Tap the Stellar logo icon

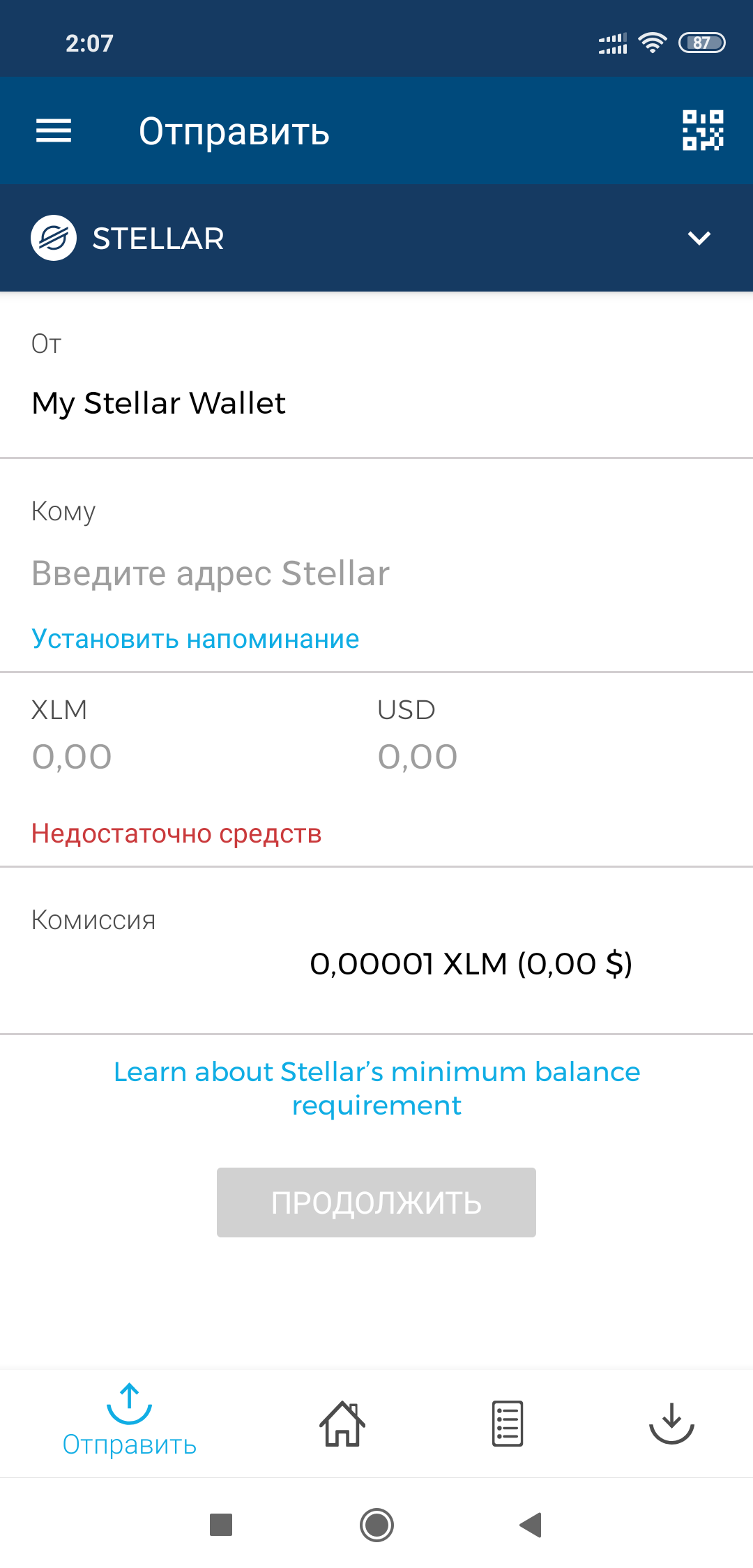(x=54, y=238)
